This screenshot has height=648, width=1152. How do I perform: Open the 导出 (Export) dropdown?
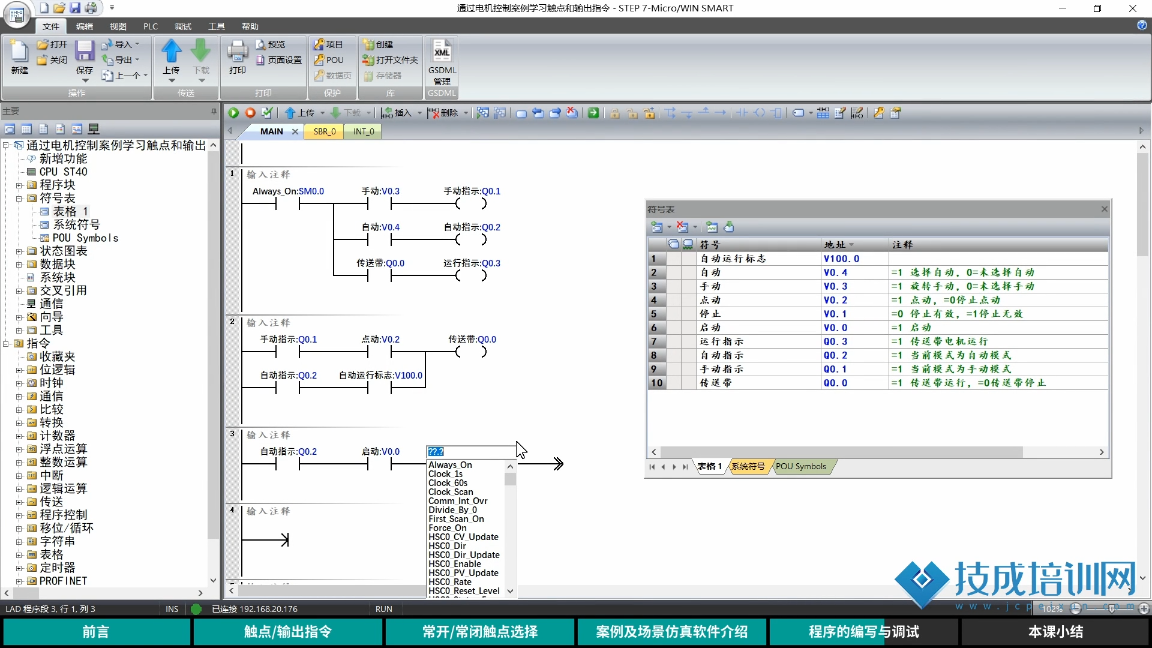pyautogui.click(x=137, y=60)
